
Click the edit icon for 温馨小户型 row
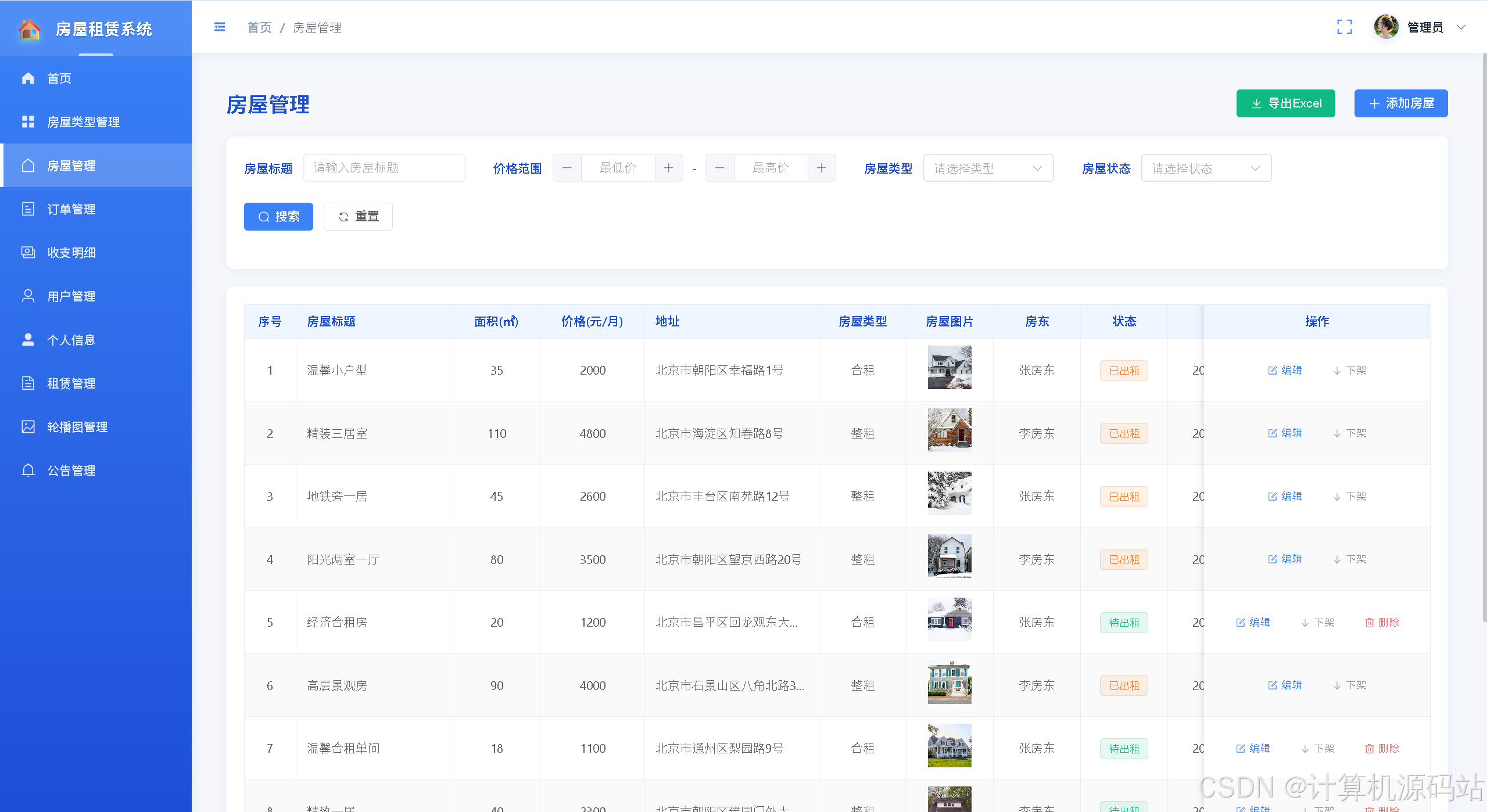point(1273,371)
